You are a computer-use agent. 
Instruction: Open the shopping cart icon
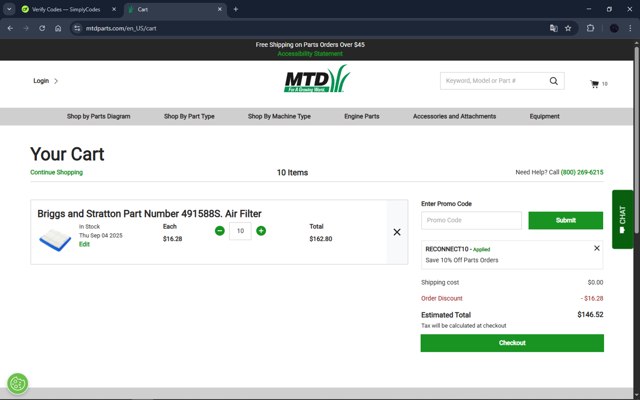coord(594,84)
